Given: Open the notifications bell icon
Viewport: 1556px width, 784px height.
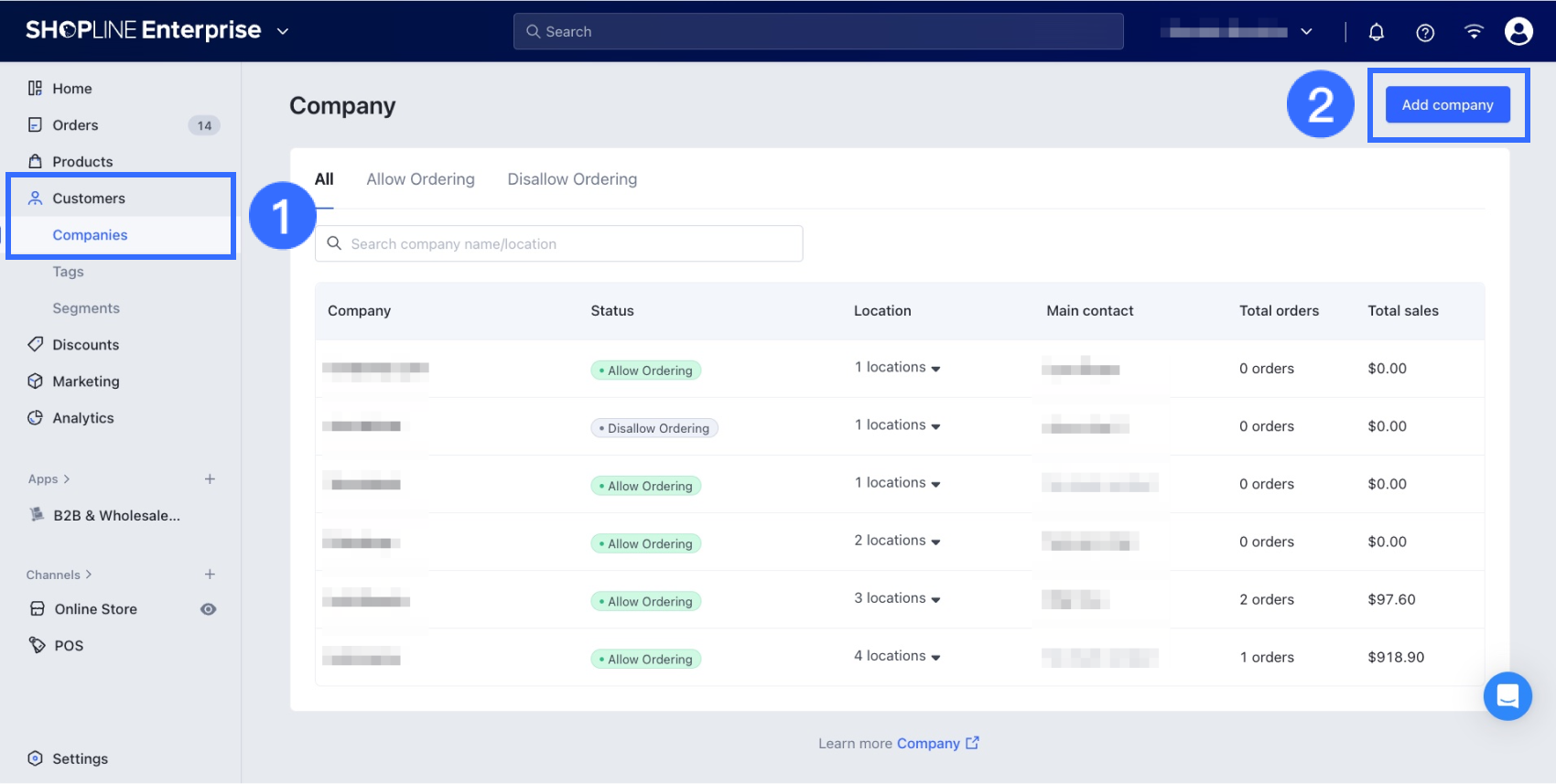Looking at the screenshot, I should [1376, 32].
